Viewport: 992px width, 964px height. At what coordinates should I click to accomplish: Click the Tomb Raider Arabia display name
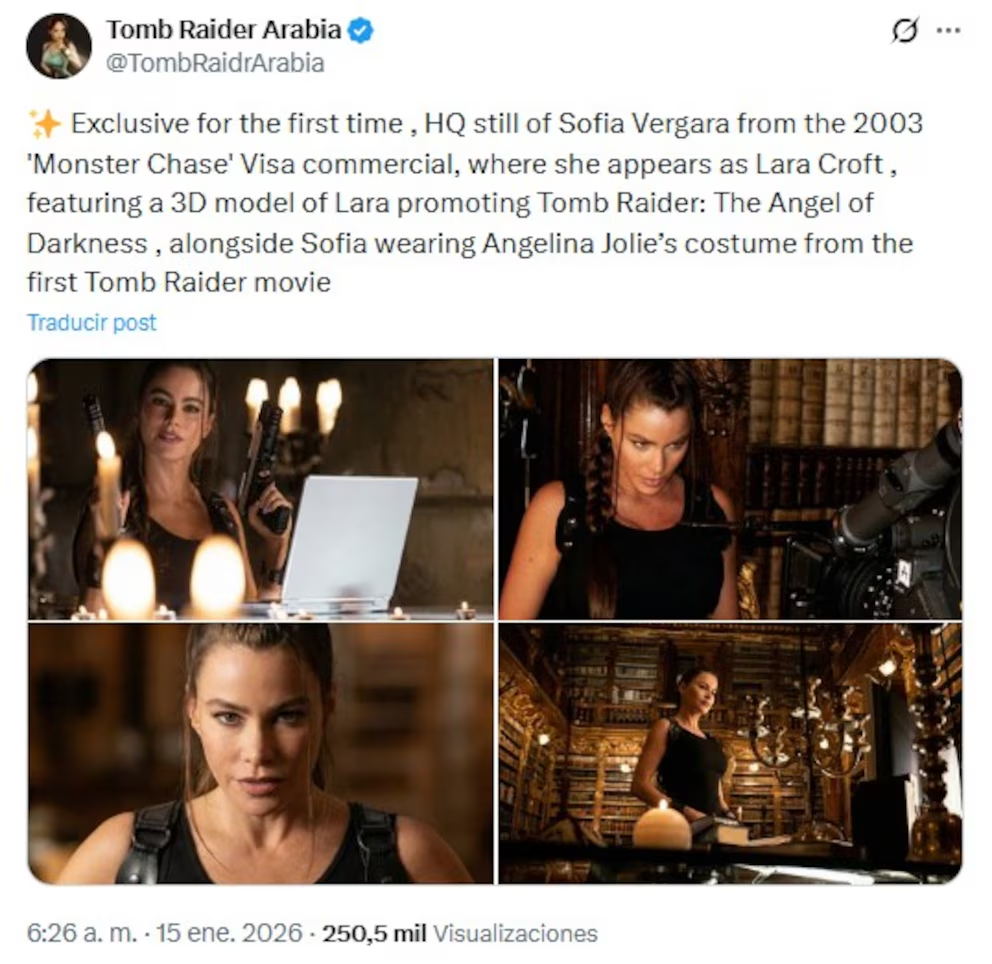pos(224,29)
